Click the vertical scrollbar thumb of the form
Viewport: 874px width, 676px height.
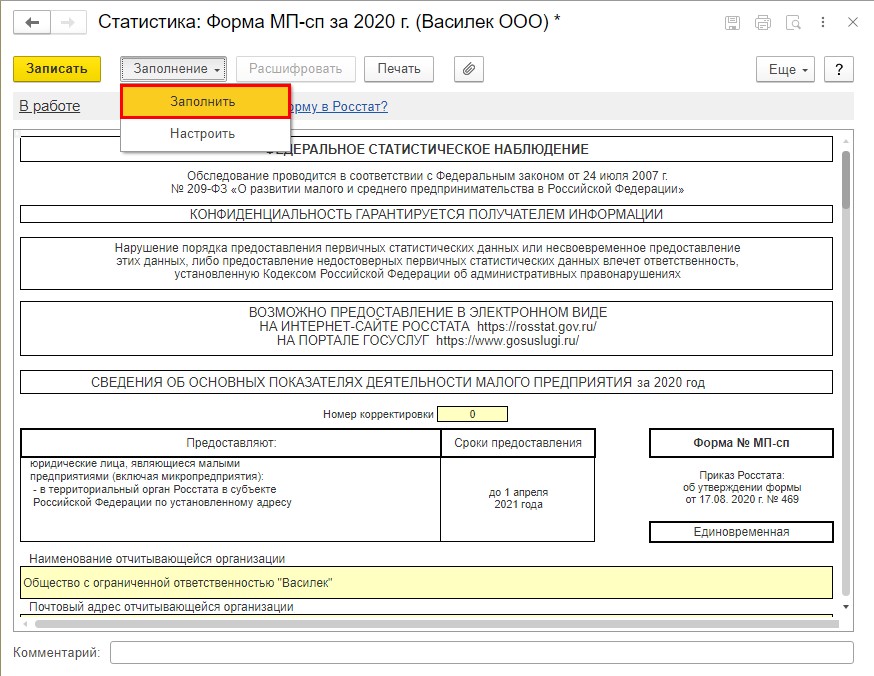pyautogui.click(x=846, y=179)
